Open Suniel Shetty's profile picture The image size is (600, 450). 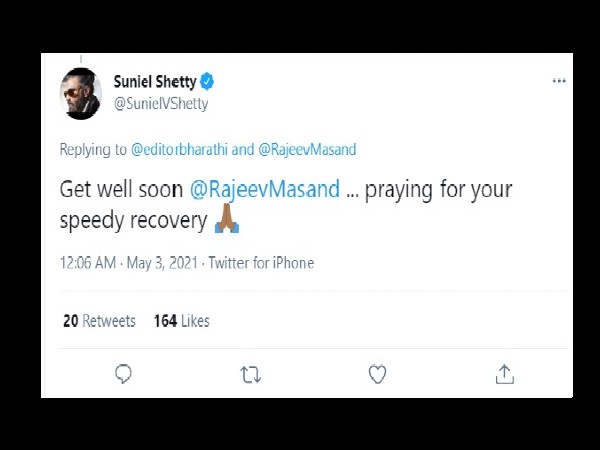tap(81, 94)
